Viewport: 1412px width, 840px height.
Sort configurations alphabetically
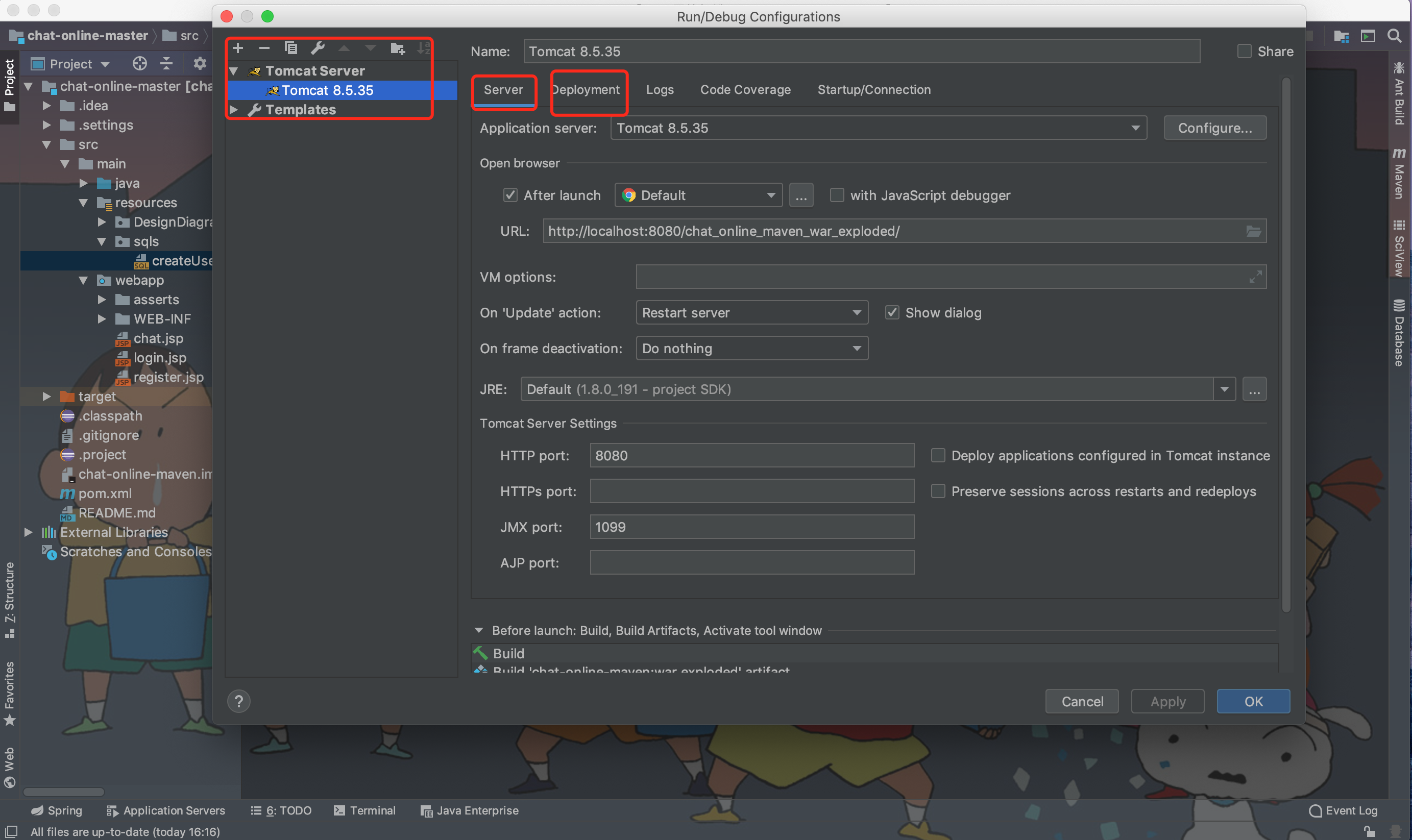point(423,48)
